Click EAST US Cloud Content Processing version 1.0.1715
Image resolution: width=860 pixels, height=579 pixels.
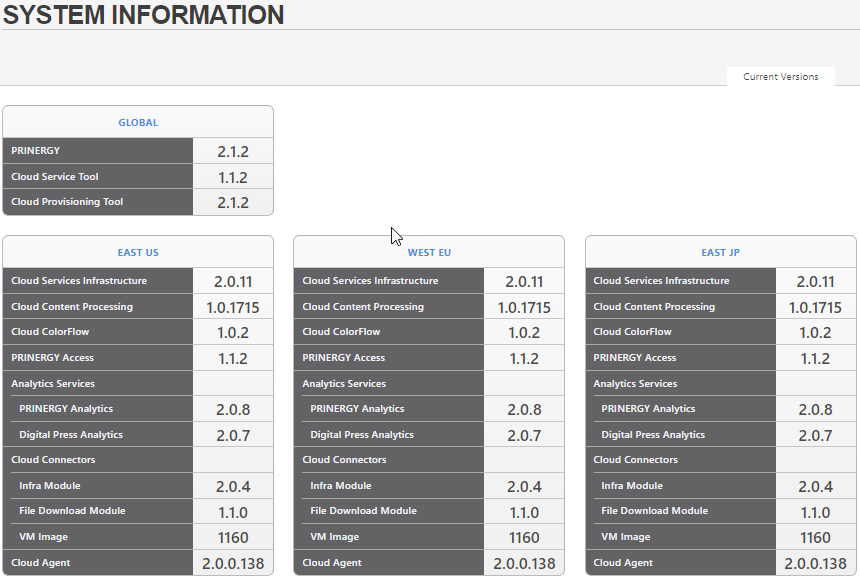pyautogui.click(x=233, y=308)
